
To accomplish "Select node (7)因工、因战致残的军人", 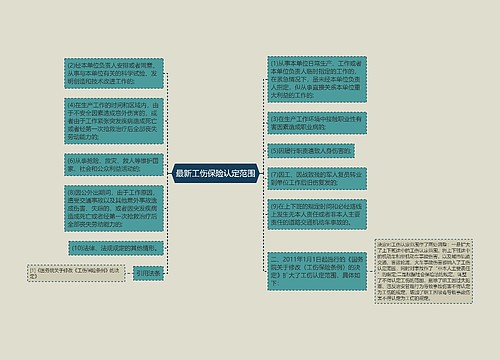I will (317, 179).
